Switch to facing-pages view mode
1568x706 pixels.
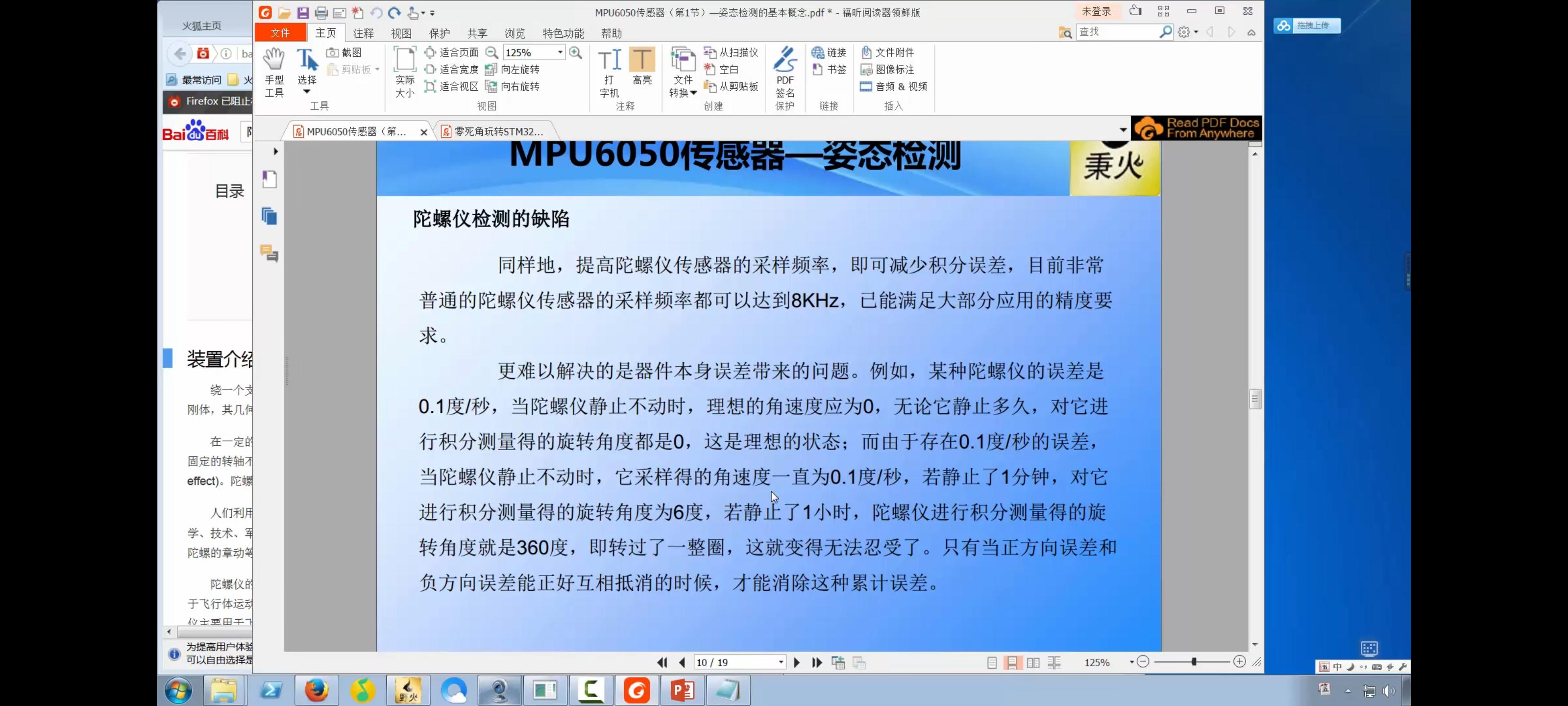click(1033, 662)
